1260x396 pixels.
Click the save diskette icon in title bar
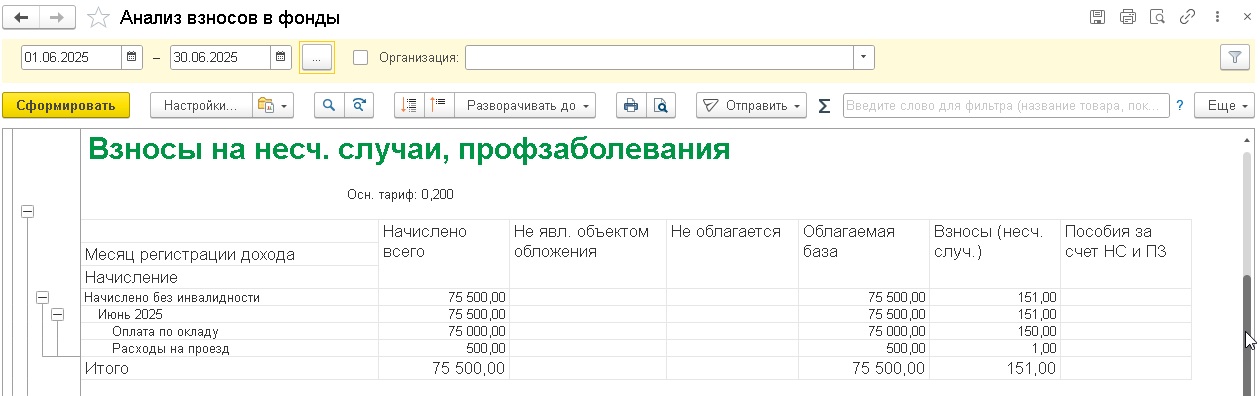pyautogui.click(x=1097, y=17)
